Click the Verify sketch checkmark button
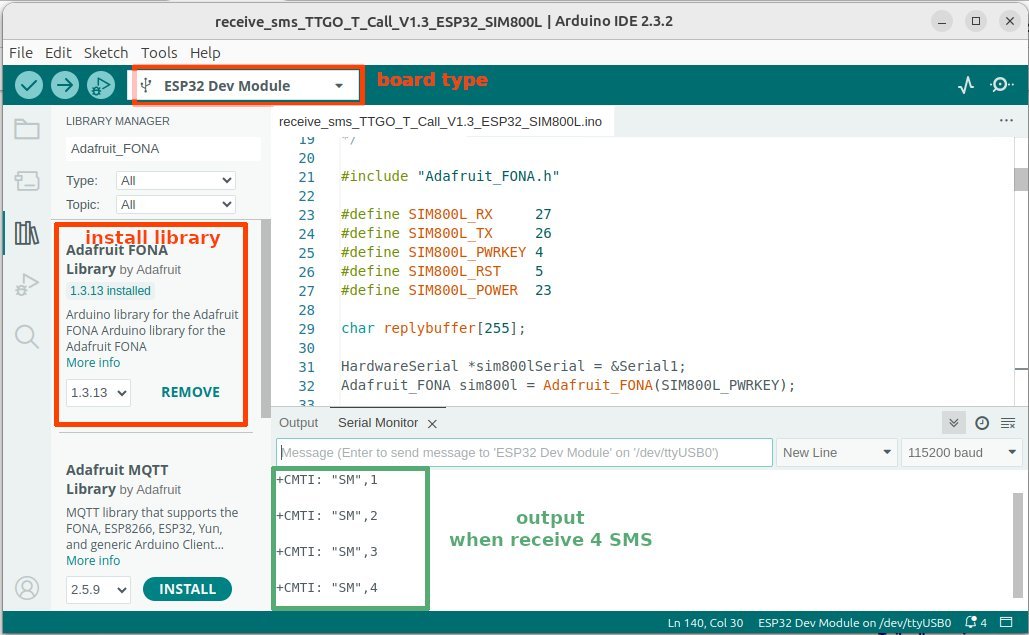Image resolution: width=1029 pixels, height=635 pixels. coord(29,85)
